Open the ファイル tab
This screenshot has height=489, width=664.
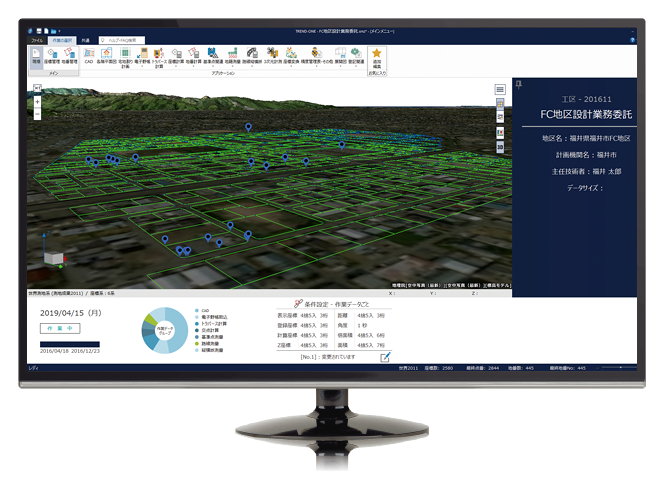37,40
